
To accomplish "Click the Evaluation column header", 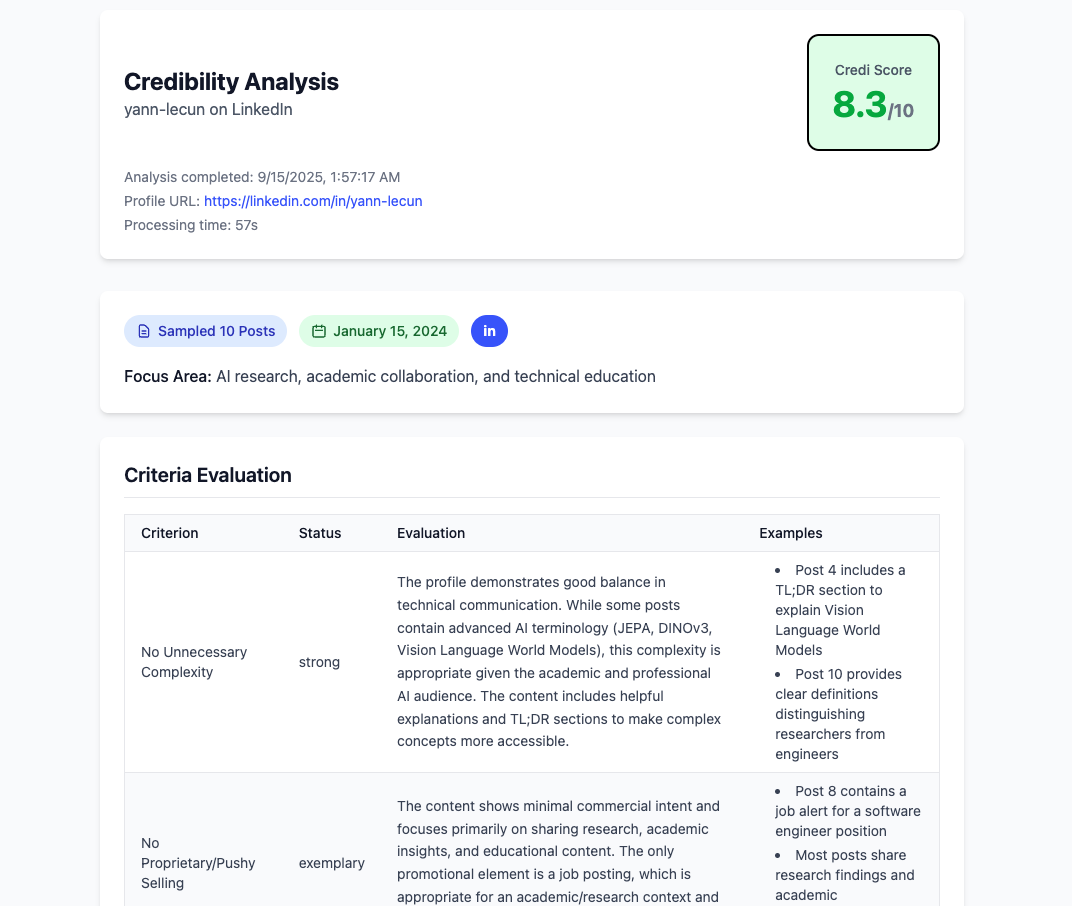I will click(x=431, y=533).
